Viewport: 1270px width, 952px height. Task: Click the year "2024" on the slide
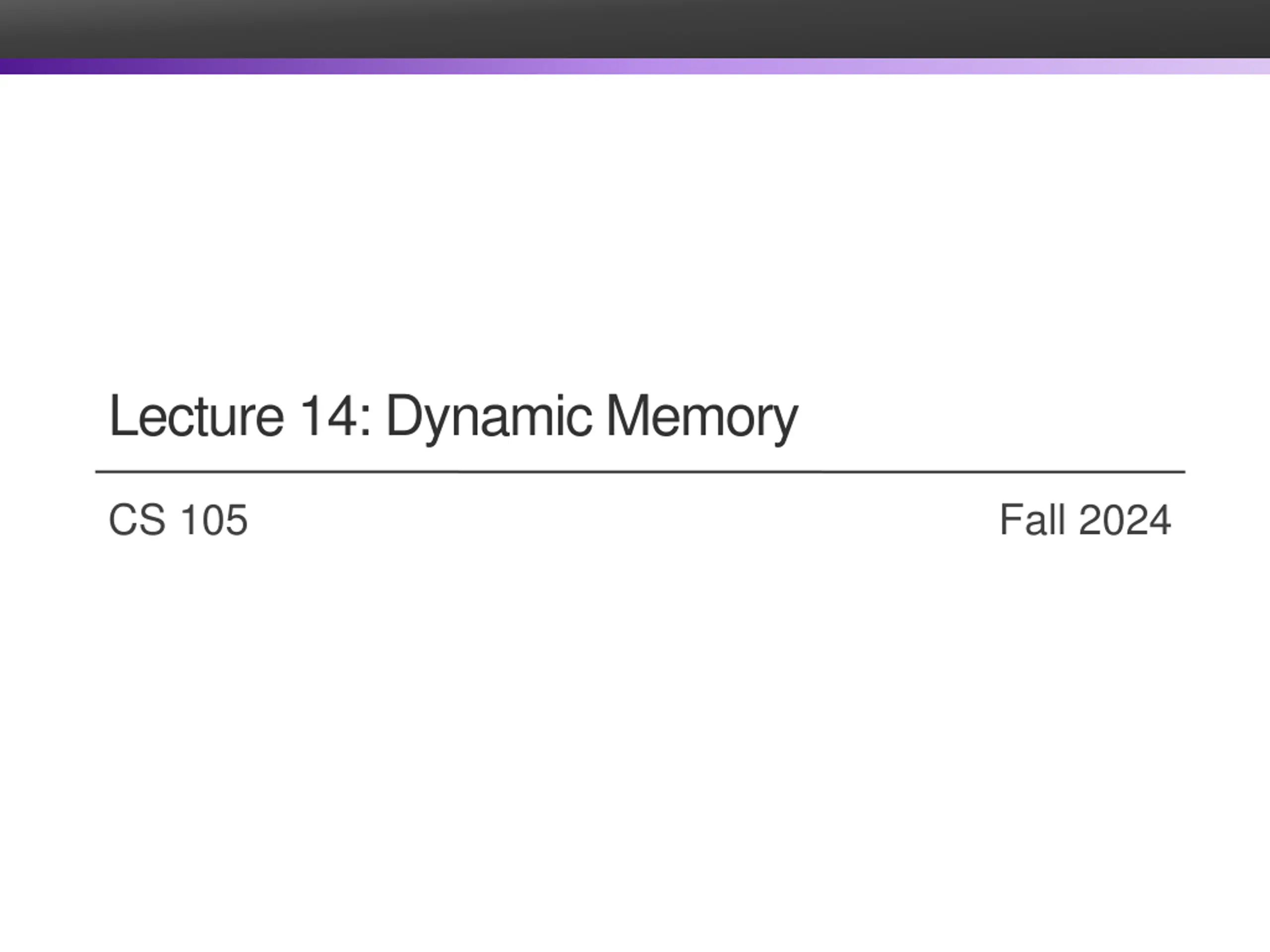[x=1125, y=520]
